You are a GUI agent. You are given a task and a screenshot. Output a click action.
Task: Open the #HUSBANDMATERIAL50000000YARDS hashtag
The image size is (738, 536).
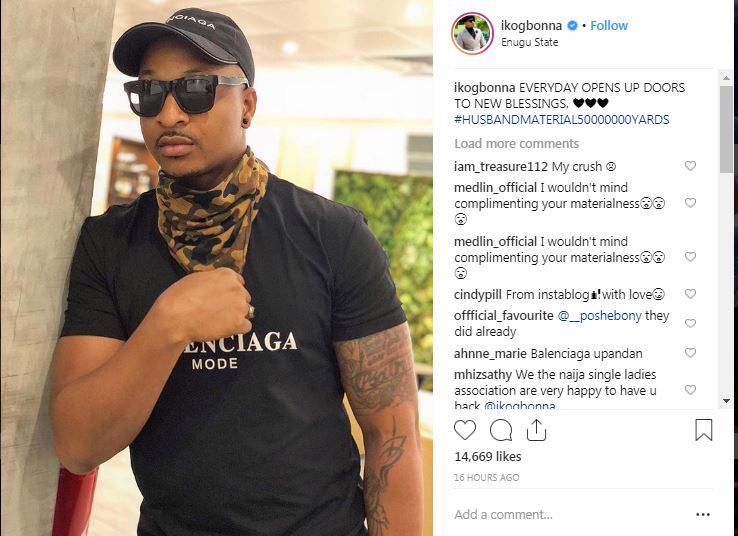(x=562, y=120)
